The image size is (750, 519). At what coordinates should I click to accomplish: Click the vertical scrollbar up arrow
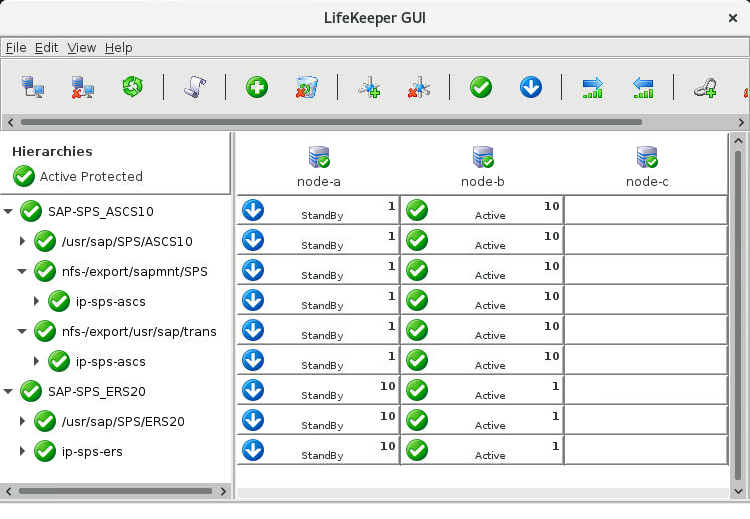click(738, 142)
